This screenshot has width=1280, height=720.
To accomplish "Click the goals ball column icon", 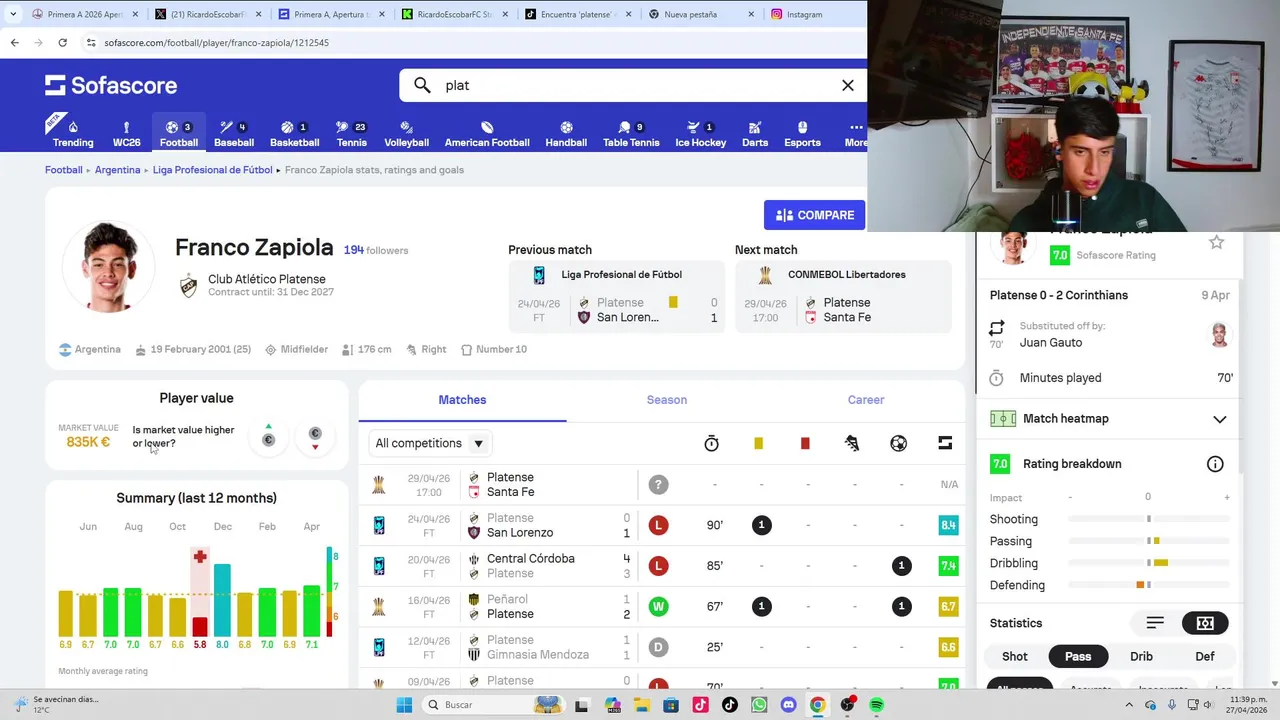I will (898, 443).
